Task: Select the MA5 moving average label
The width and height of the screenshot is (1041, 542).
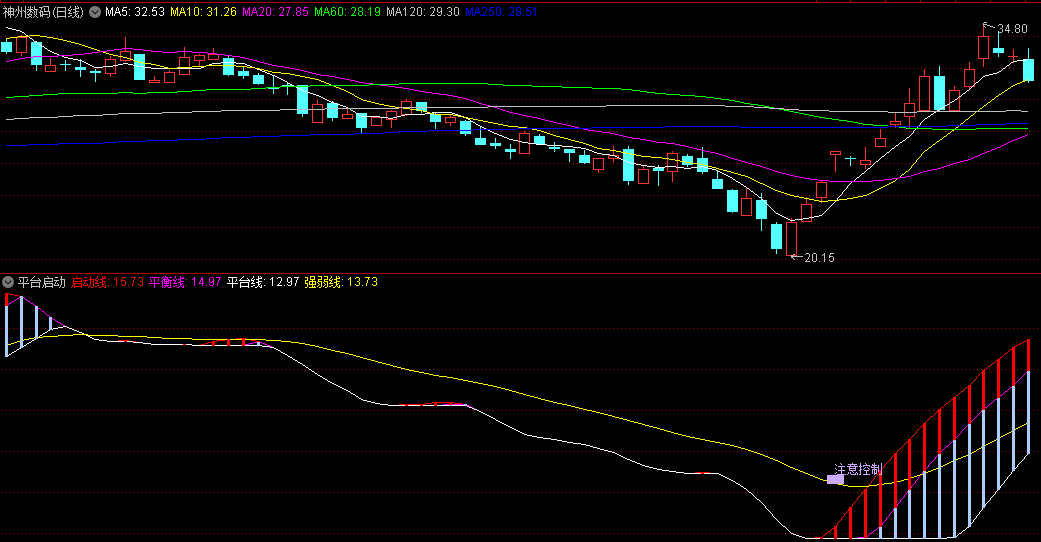Action: click(x=135, y=12)
